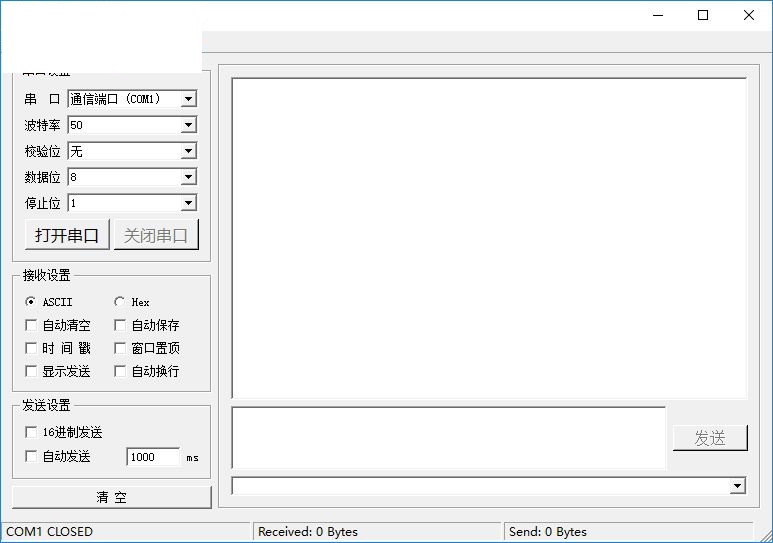Click the auto send interval ms field

(152, 457)
